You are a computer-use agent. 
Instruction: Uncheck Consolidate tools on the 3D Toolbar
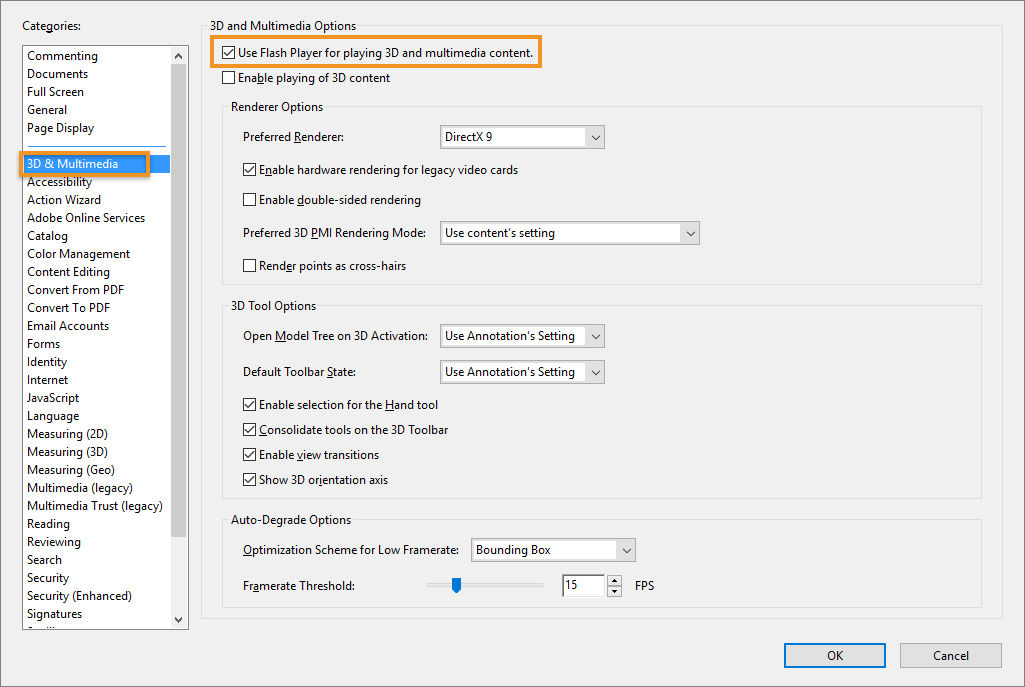click(x=250, y=429)
